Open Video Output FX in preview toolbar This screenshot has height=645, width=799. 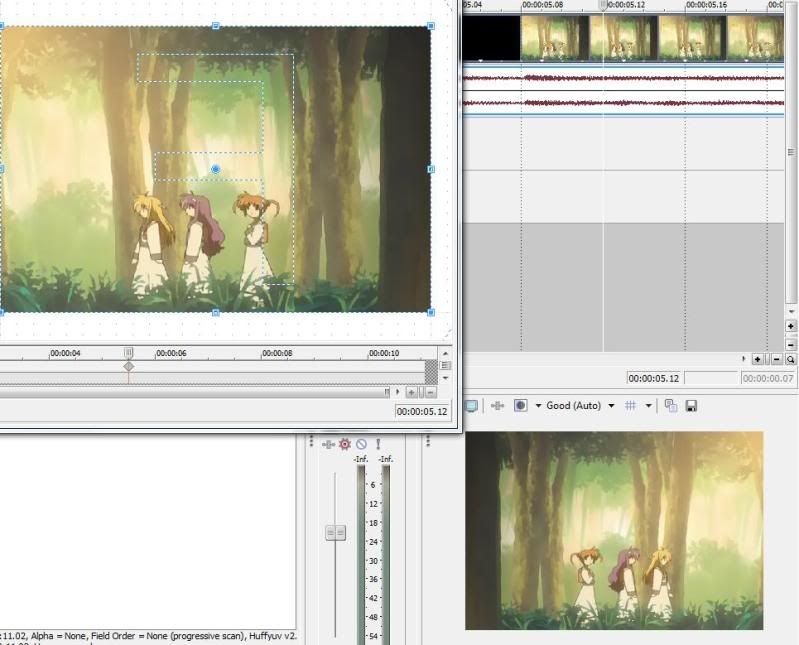coord(497,406)
